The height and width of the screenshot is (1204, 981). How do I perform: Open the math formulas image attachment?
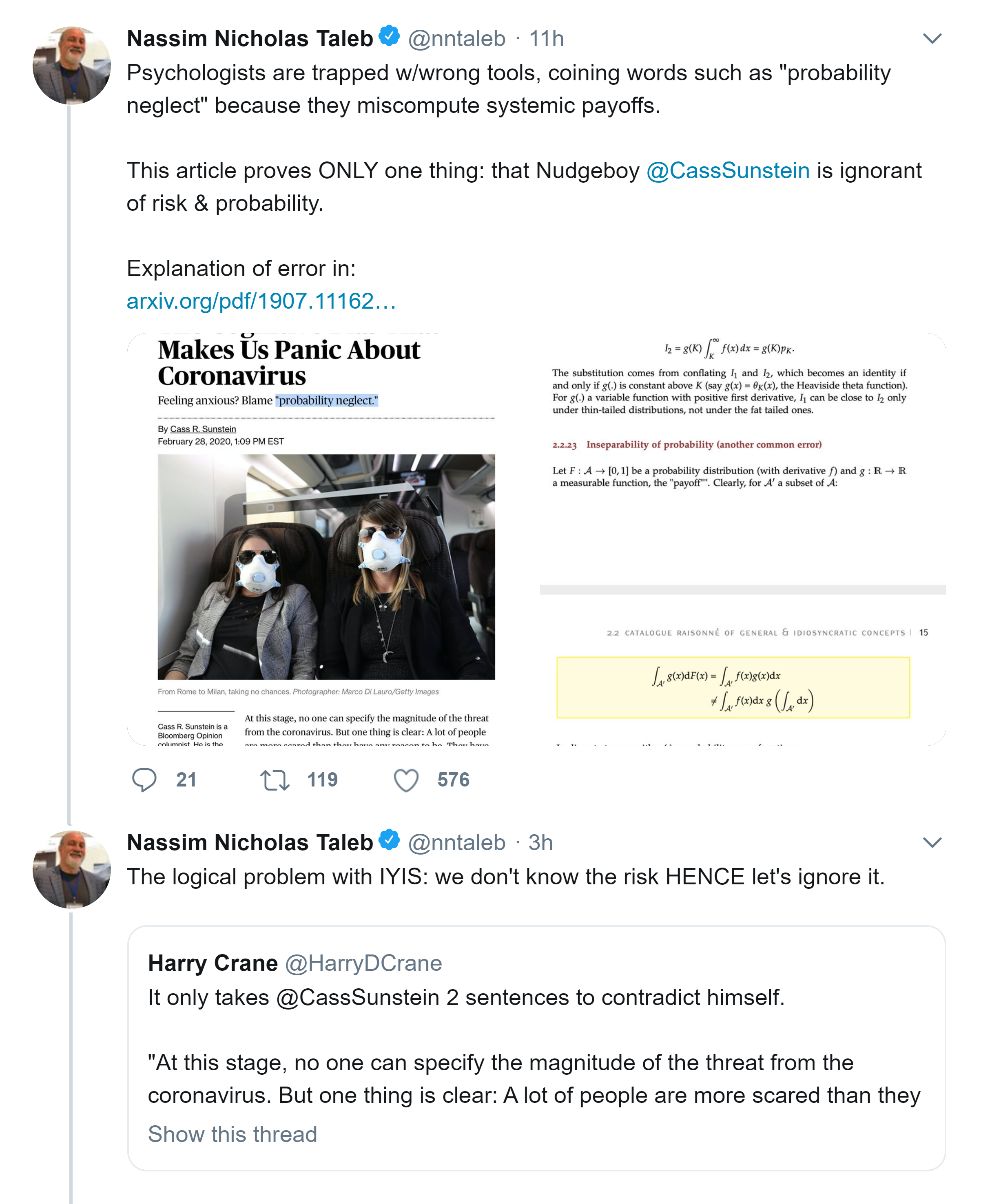point(742,539)
